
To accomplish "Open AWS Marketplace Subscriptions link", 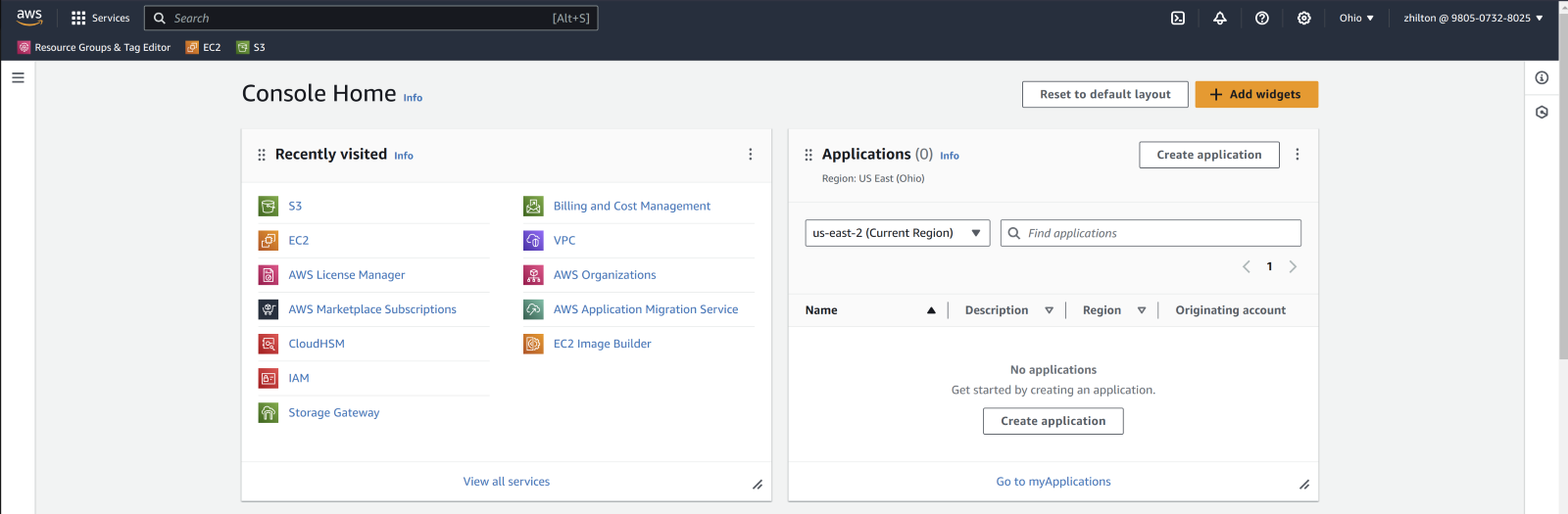I will point(372,309).
